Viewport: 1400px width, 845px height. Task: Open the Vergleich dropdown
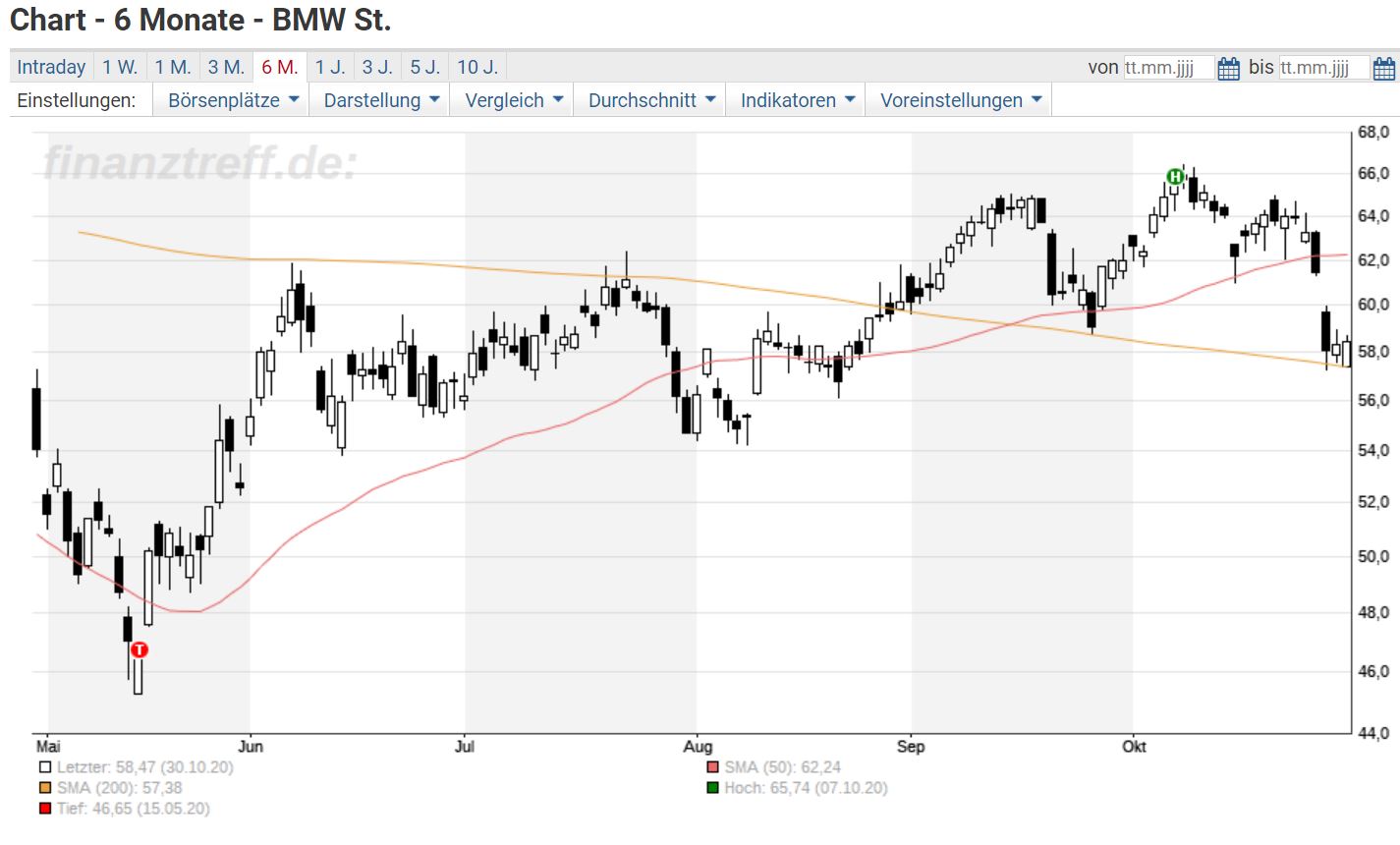coord(513,100)
